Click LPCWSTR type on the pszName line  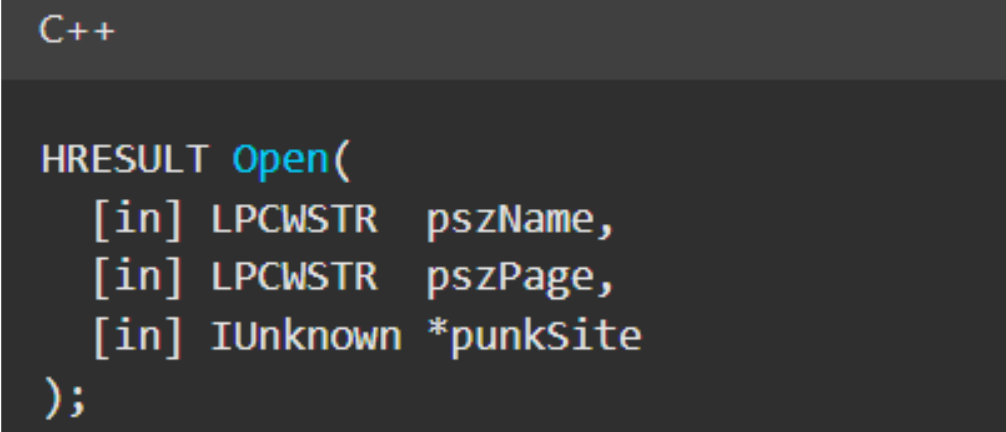(x=294, y=219)
